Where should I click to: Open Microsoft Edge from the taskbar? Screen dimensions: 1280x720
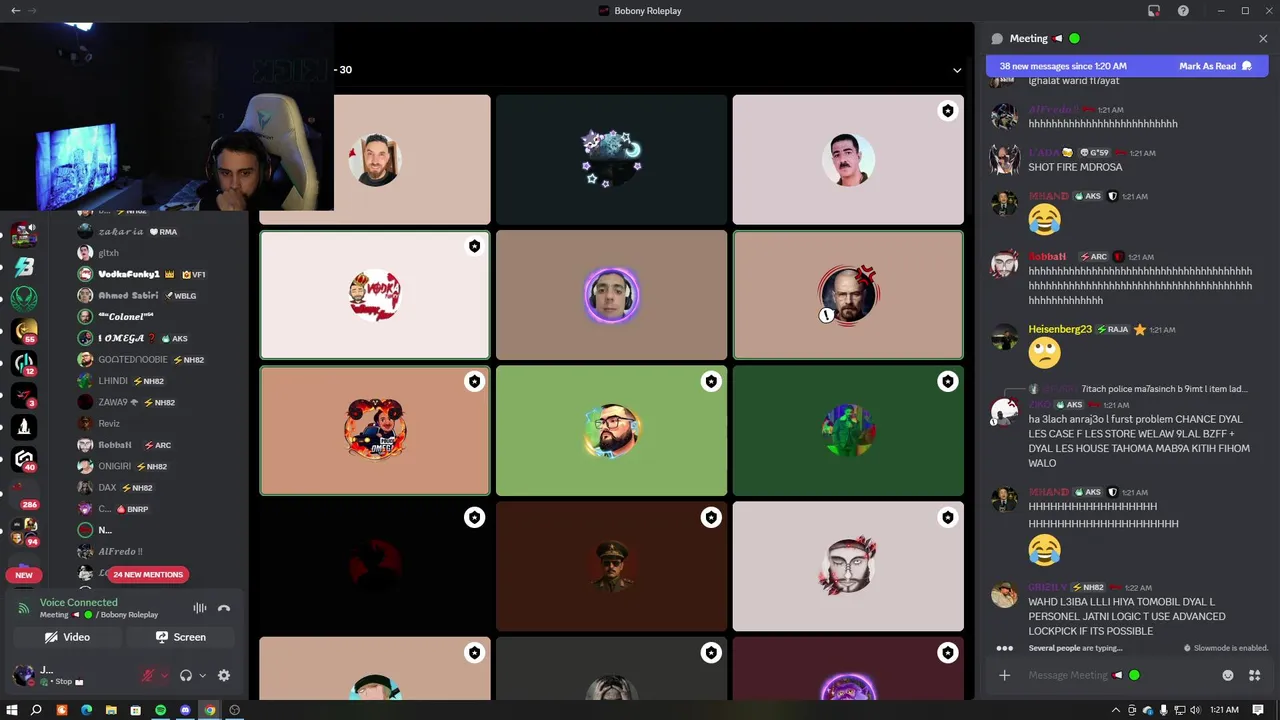(x=86, y=710)
